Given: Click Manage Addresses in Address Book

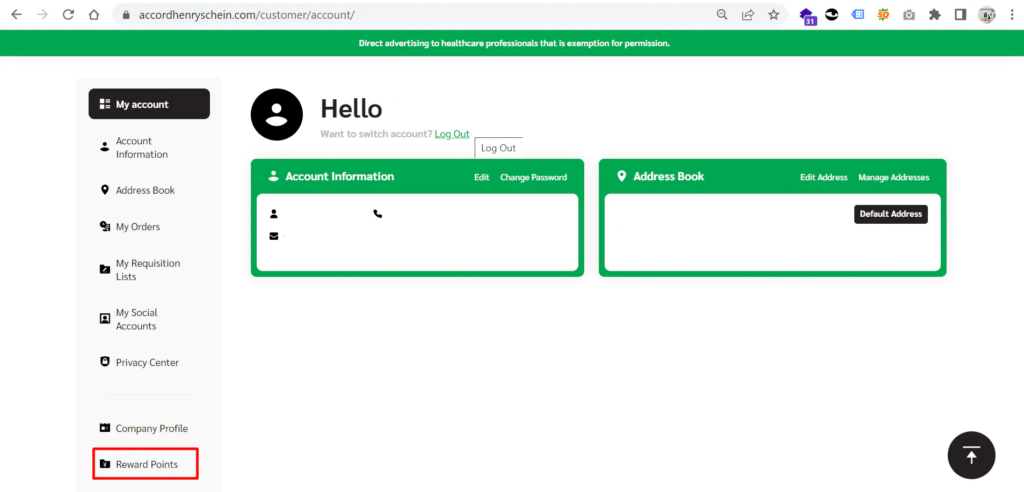Looking at the screenshot, I should coord(893,177).
